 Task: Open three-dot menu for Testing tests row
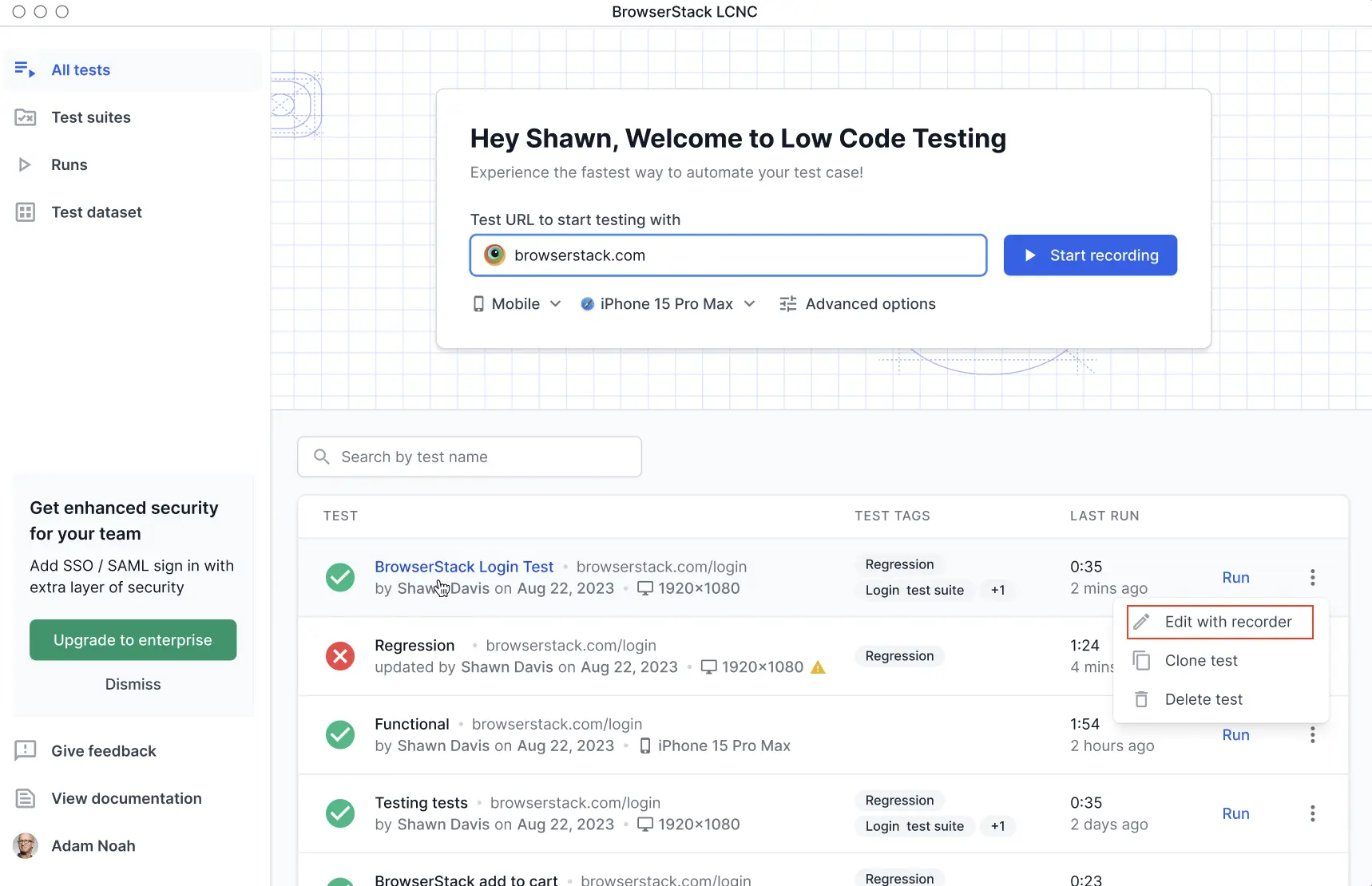[x=1312, y=813]
